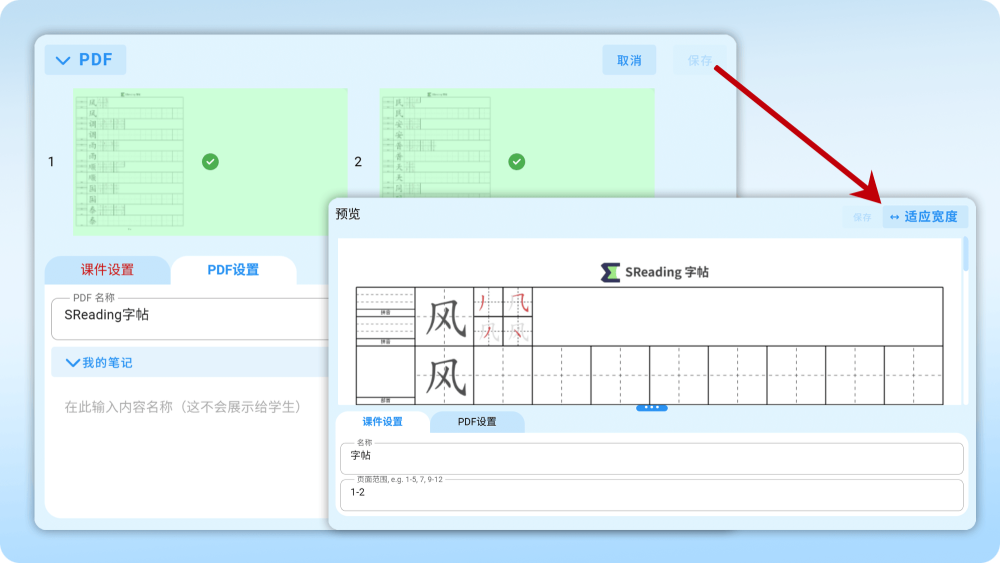Collapse the PDF section header
Image resolution: width=1000 pixels, height=563 pixels.
[x=85, y=60]
